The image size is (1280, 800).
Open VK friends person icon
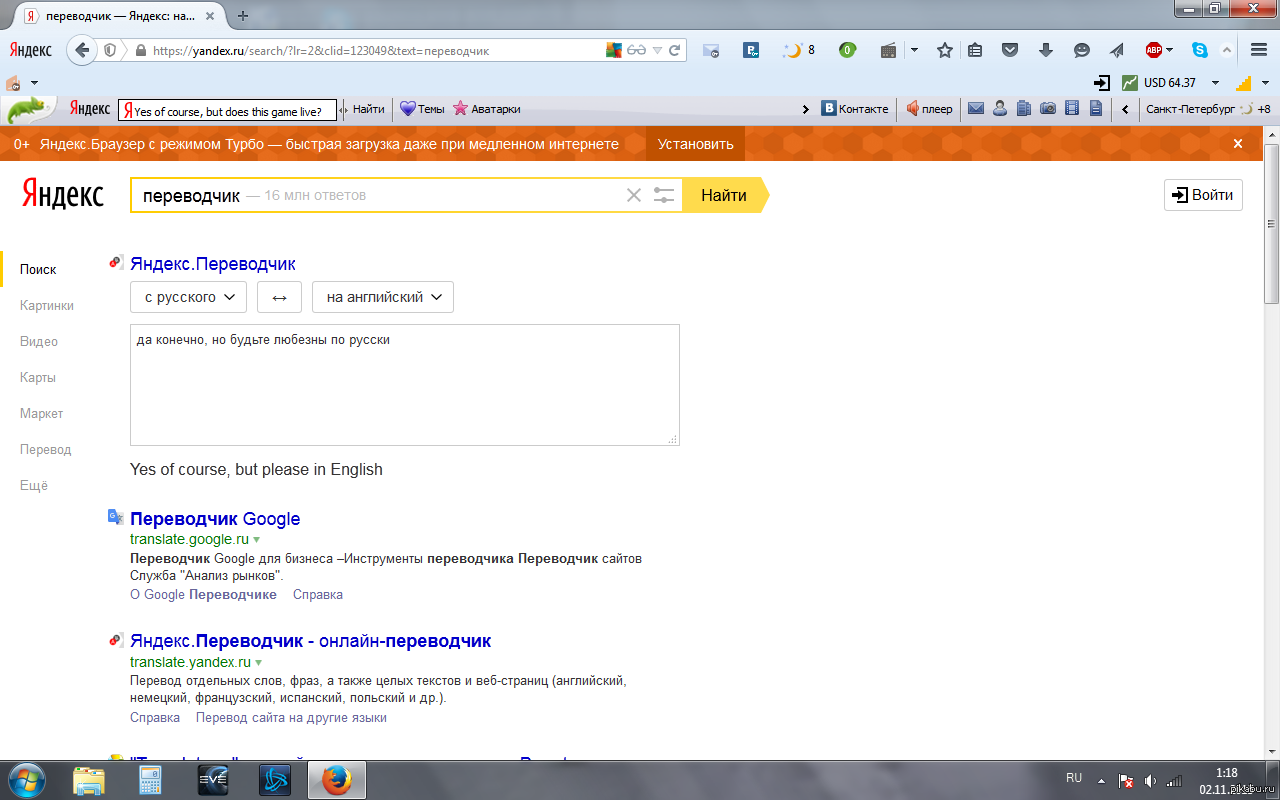coord(1000,109)
